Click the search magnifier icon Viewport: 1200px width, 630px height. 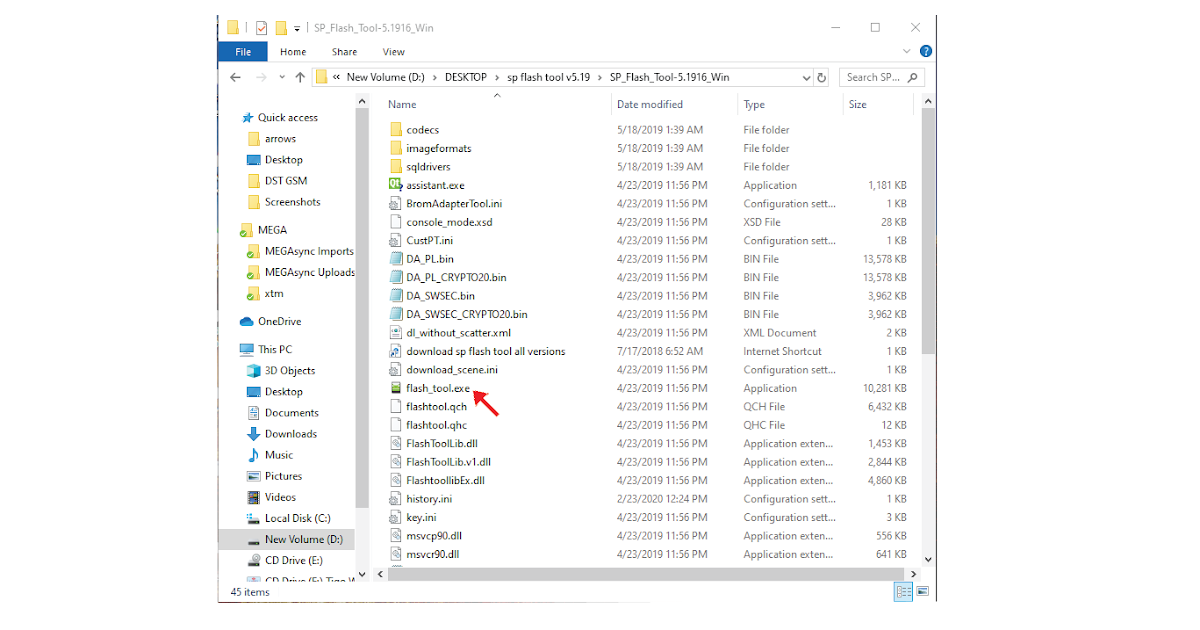914,77
